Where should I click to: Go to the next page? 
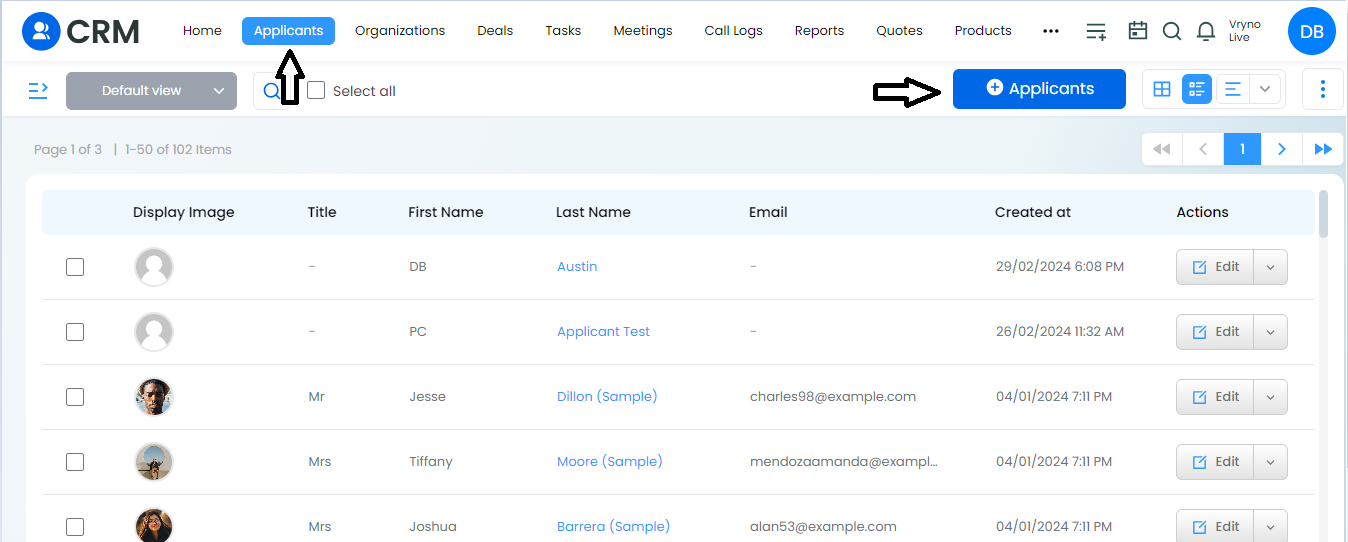click(x=1282, y=149)
